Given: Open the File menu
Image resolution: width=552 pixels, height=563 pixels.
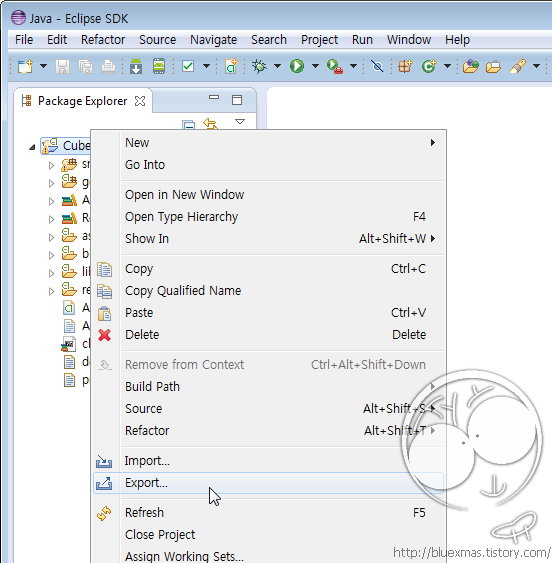Looking at the screenshot, I should [24, 39].
